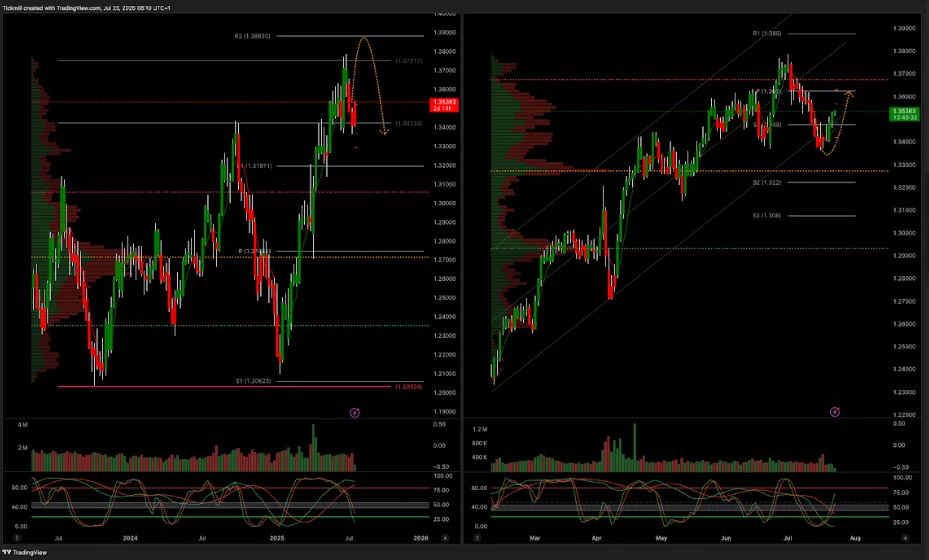The image size is (929, 560).
Task: Click the gray 1.37517 price level label
Action: tap(407, 61)
